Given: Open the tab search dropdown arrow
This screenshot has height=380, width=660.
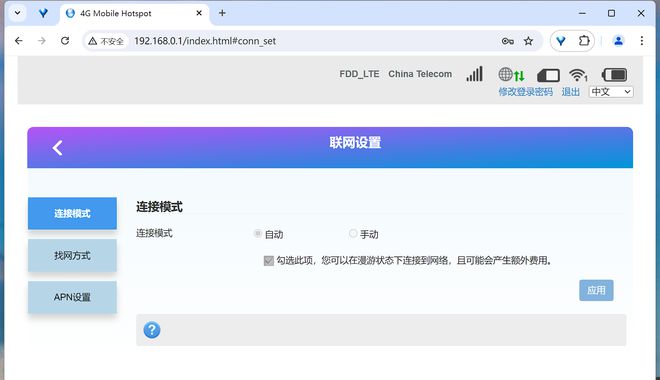Looking at the screenshot, I should pyautogui.click(x=17, y=13).
